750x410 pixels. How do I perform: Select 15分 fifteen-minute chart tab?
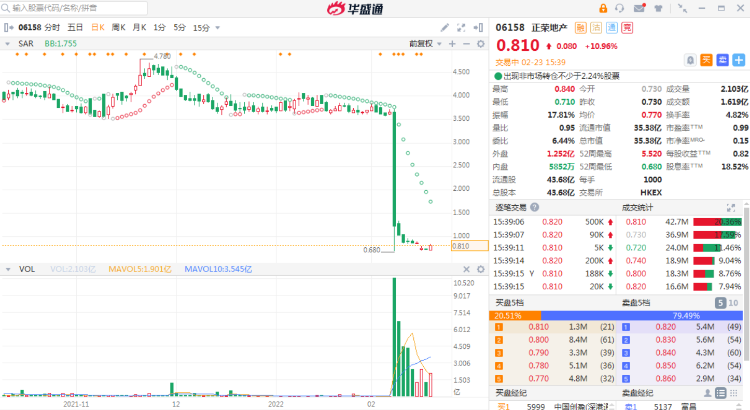click(201, 28)
